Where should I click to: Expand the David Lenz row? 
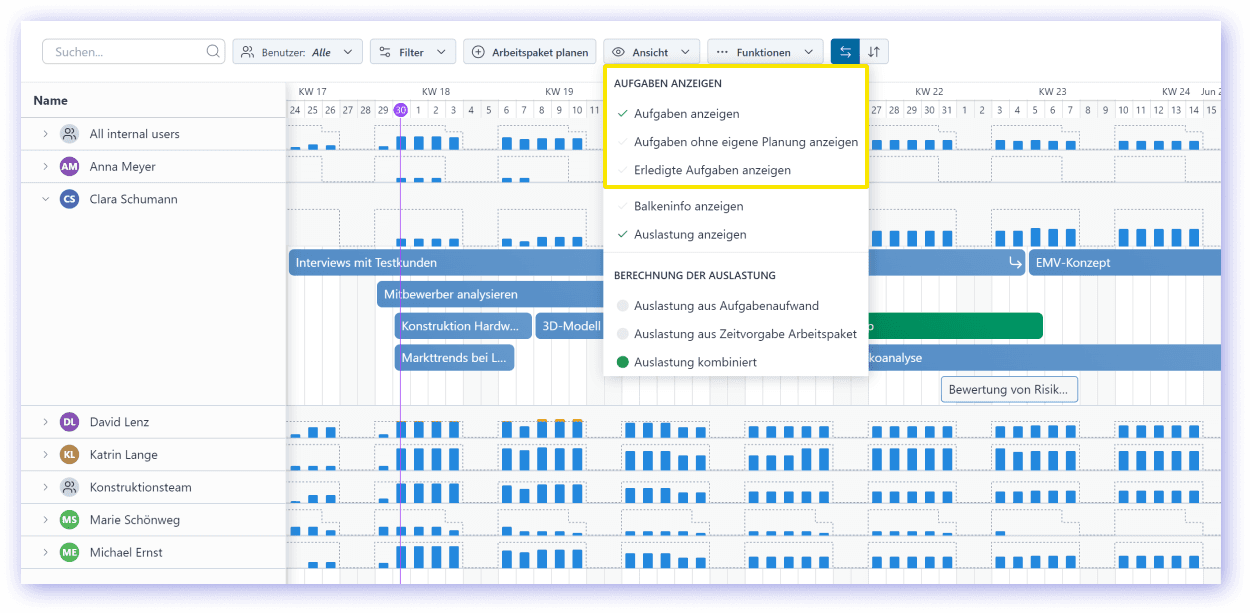(45, 422)
